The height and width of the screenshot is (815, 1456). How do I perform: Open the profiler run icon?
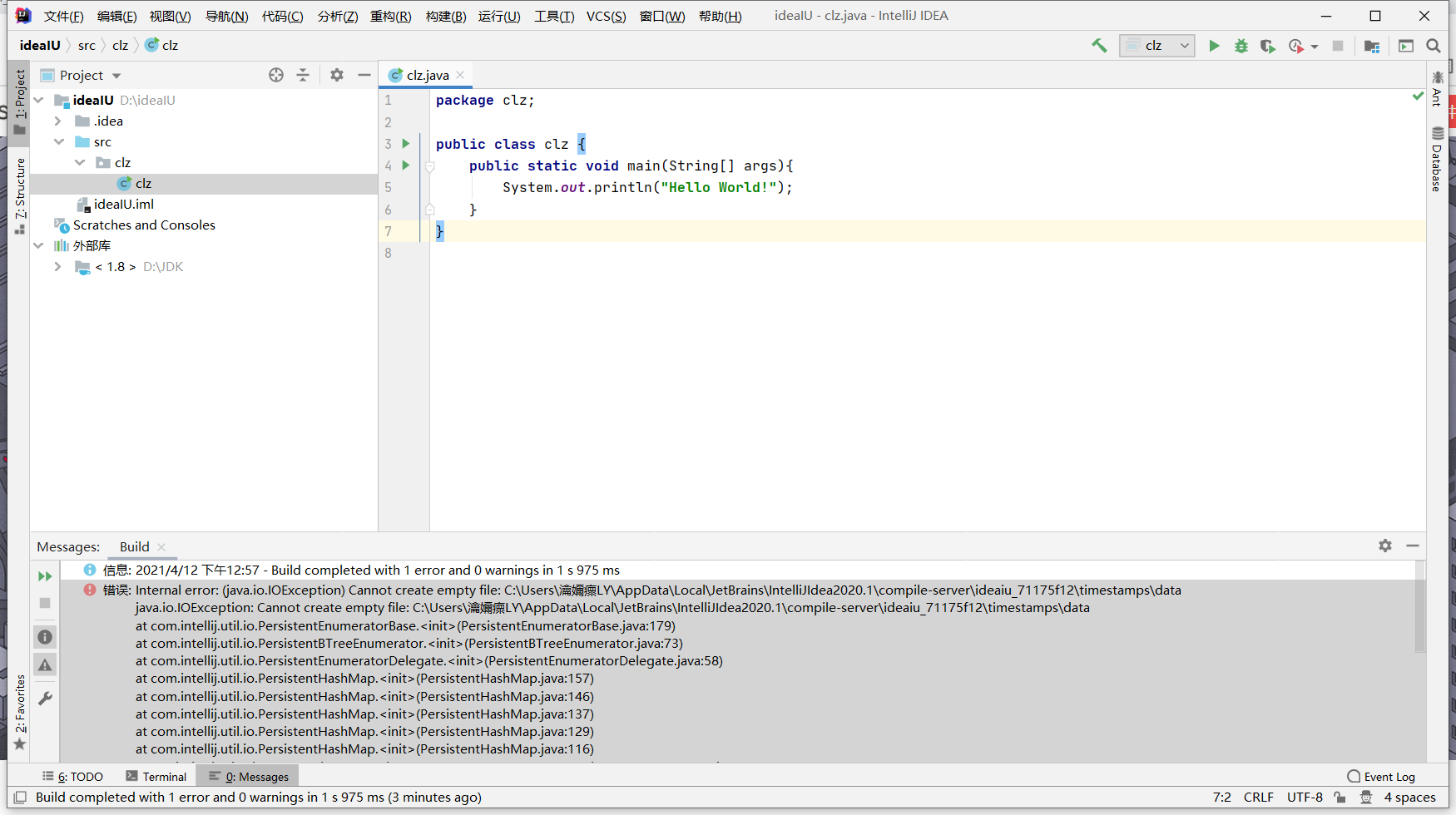[1295, 46]
